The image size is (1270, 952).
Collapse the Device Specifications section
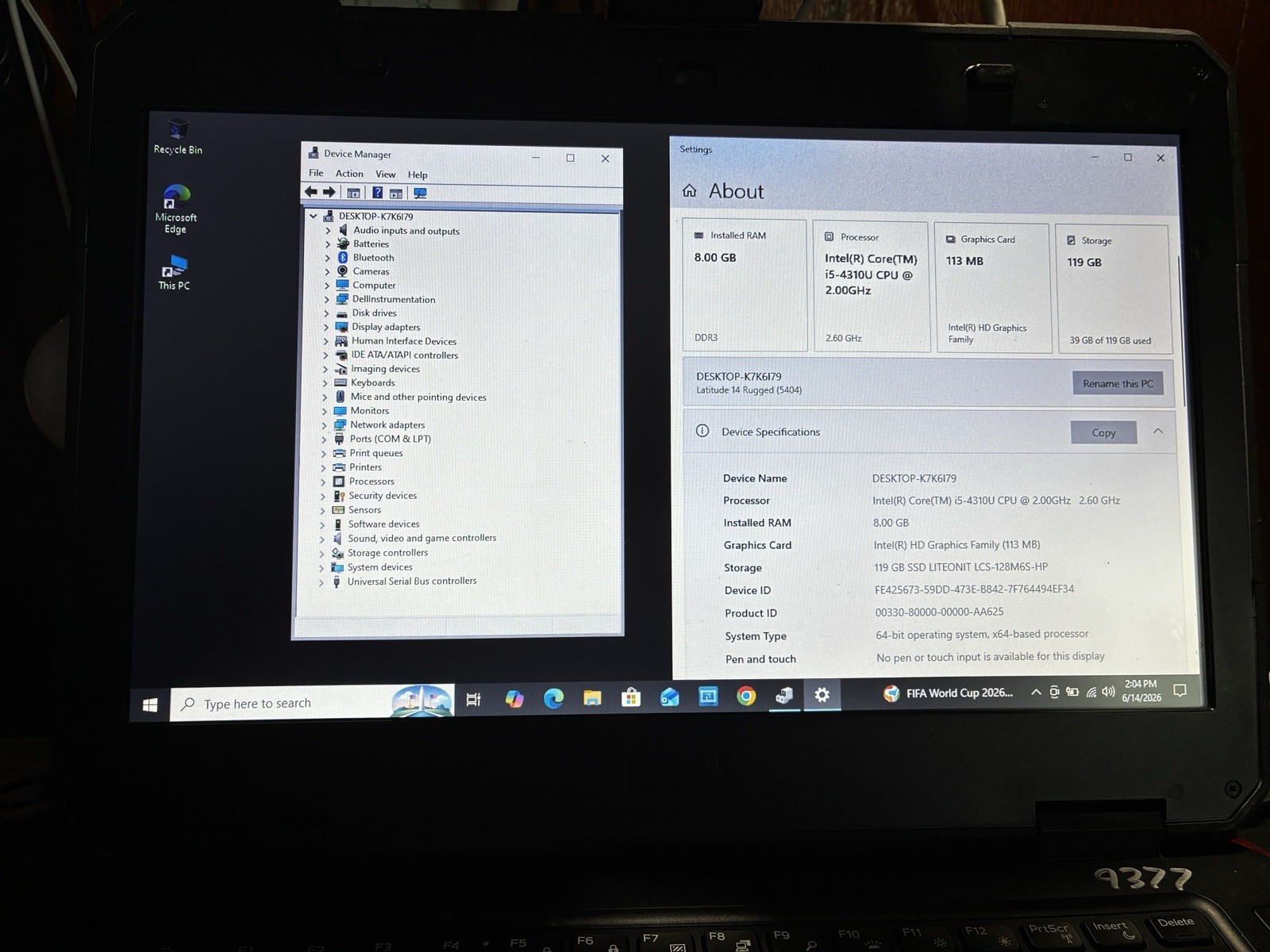1158,431
